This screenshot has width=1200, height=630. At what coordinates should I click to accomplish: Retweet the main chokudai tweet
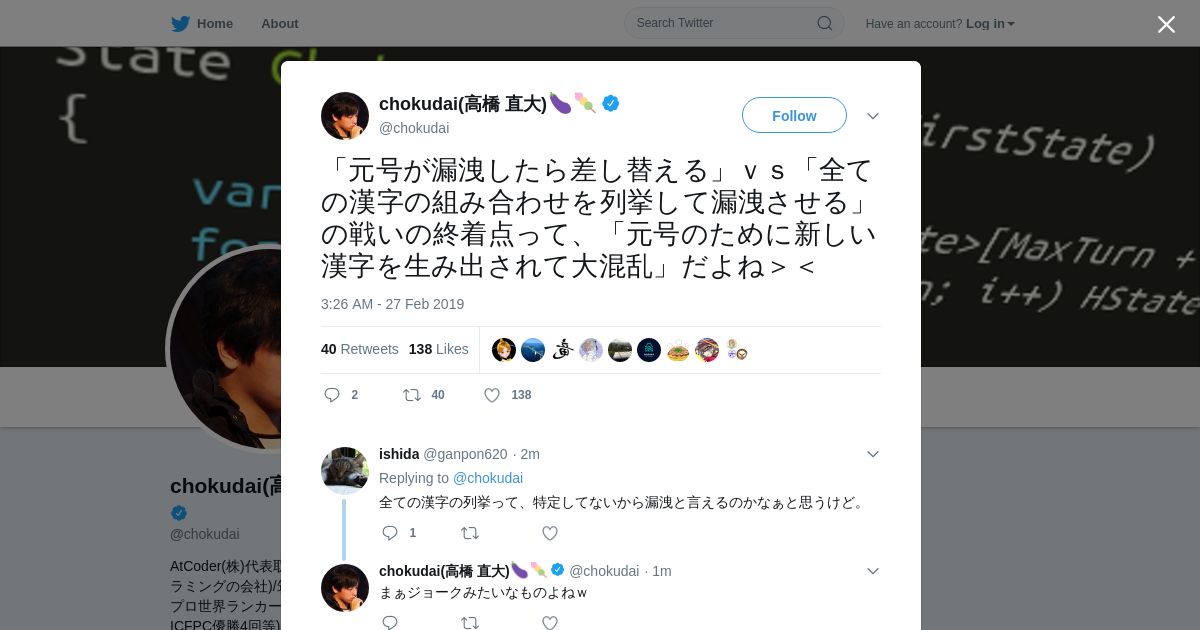coord(412,395)
